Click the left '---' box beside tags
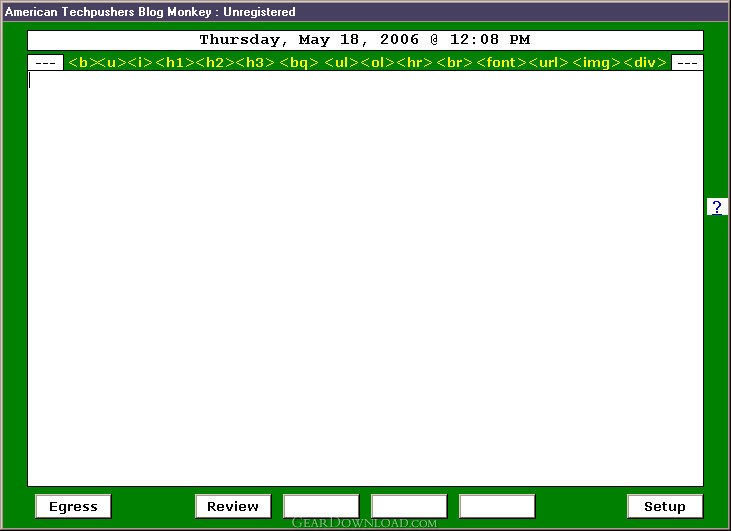 [x=45, y=62]
